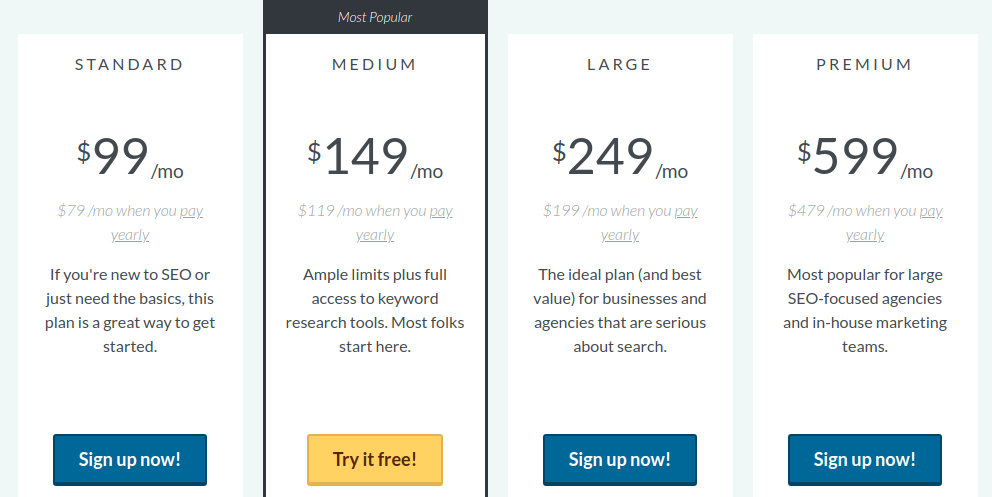Click Sign up now for Large plan
Image resolution: width=992 pixels, height=497 pixels.
[x=619, y=460]
